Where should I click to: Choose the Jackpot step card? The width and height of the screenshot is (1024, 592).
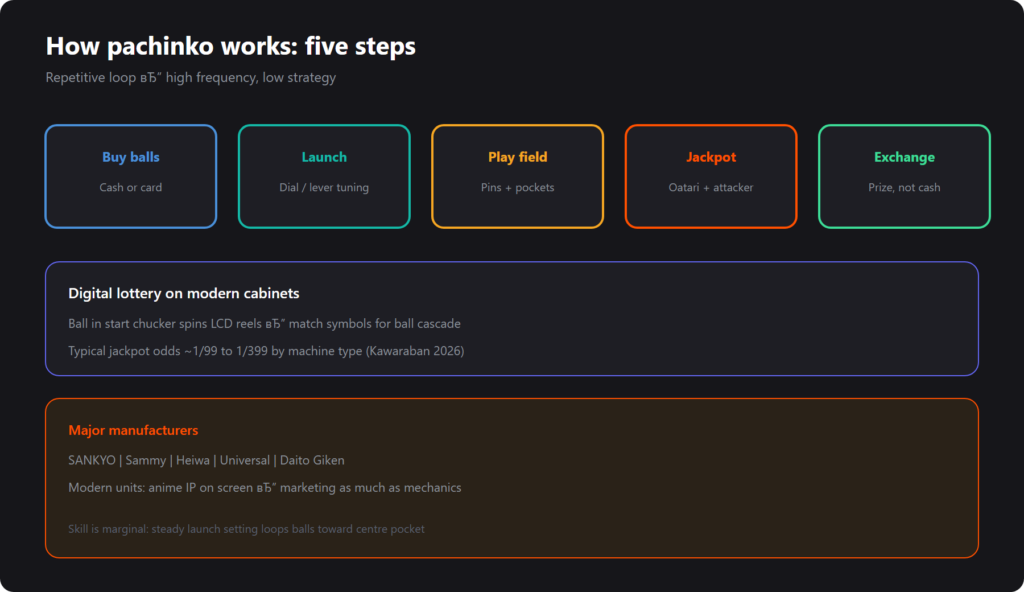[711, 176]
